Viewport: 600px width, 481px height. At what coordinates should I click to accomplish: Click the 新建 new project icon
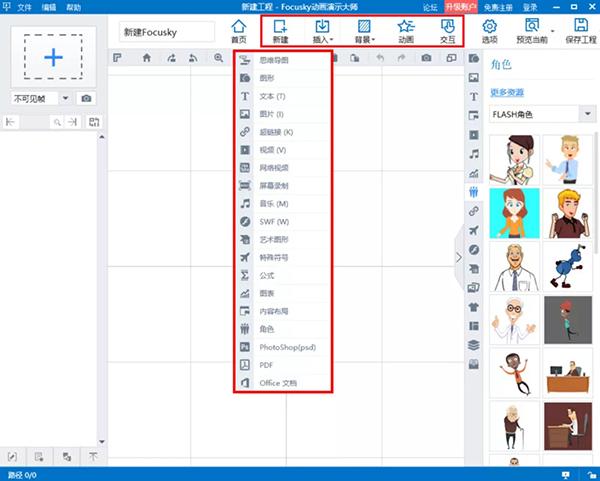(x=280, y=30)
